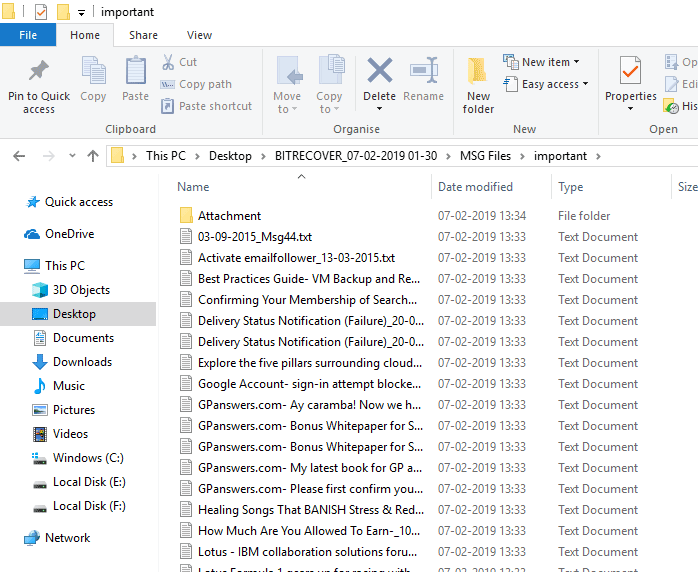The image size is (698, 572).
Task: Select Lotus - IBM collaboration solutions forum file
Action: coord(307,552)
